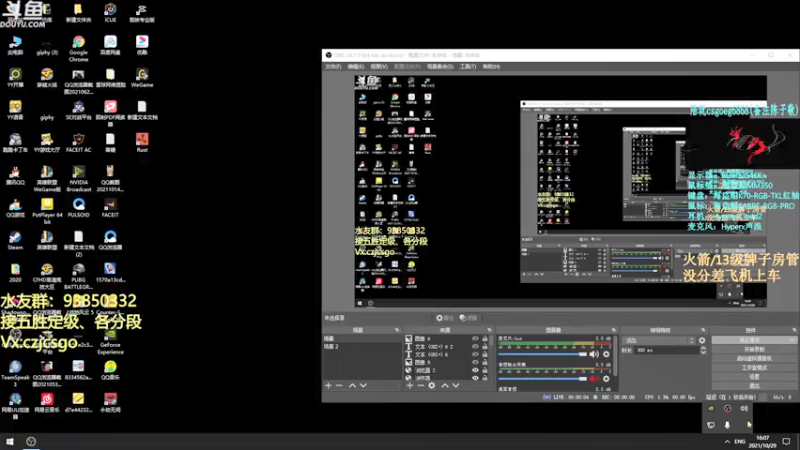
Task: Add a new scene with plus icon
Action: click(x=328, y=385)
